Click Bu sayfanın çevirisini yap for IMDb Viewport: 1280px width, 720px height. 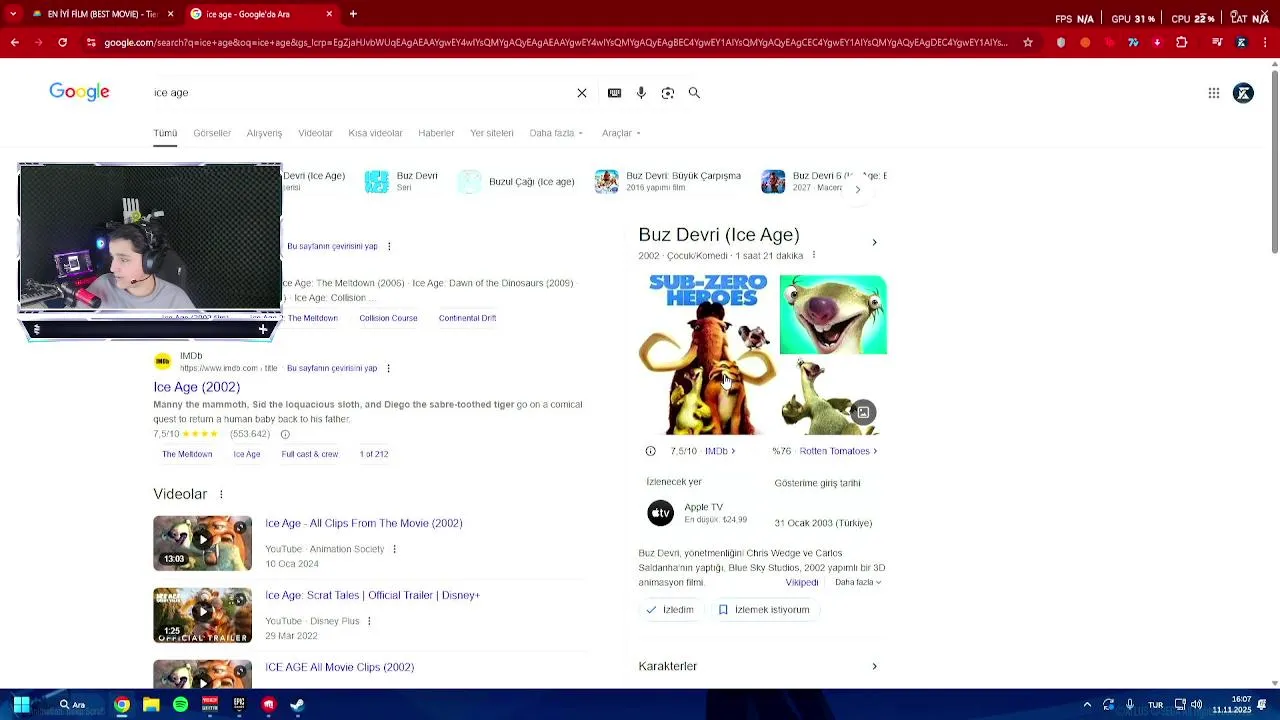tap(332, 368)
